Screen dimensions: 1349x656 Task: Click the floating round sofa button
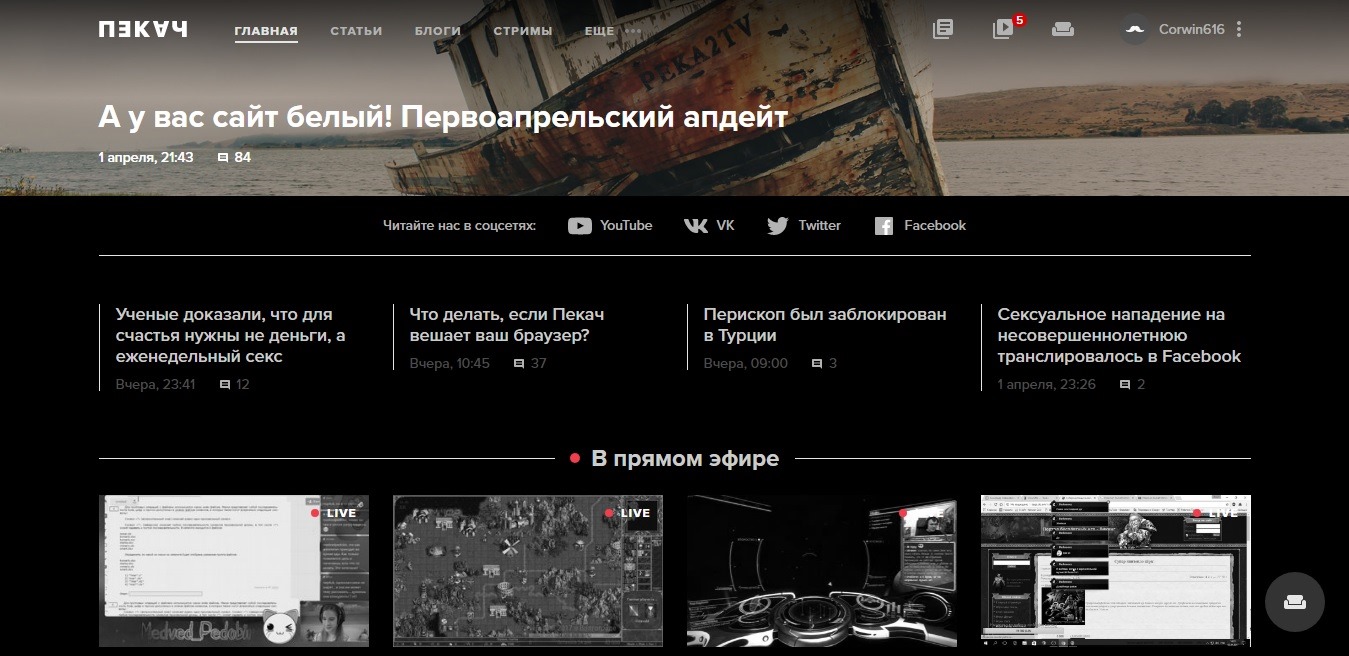[1294, 601]
